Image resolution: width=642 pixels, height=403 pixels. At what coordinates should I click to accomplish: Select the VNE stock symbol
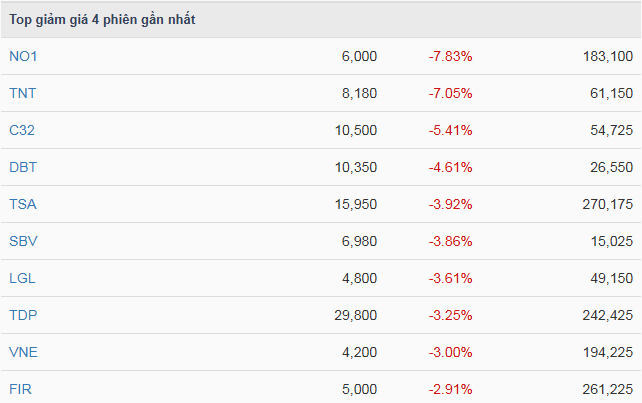point(23,353)
